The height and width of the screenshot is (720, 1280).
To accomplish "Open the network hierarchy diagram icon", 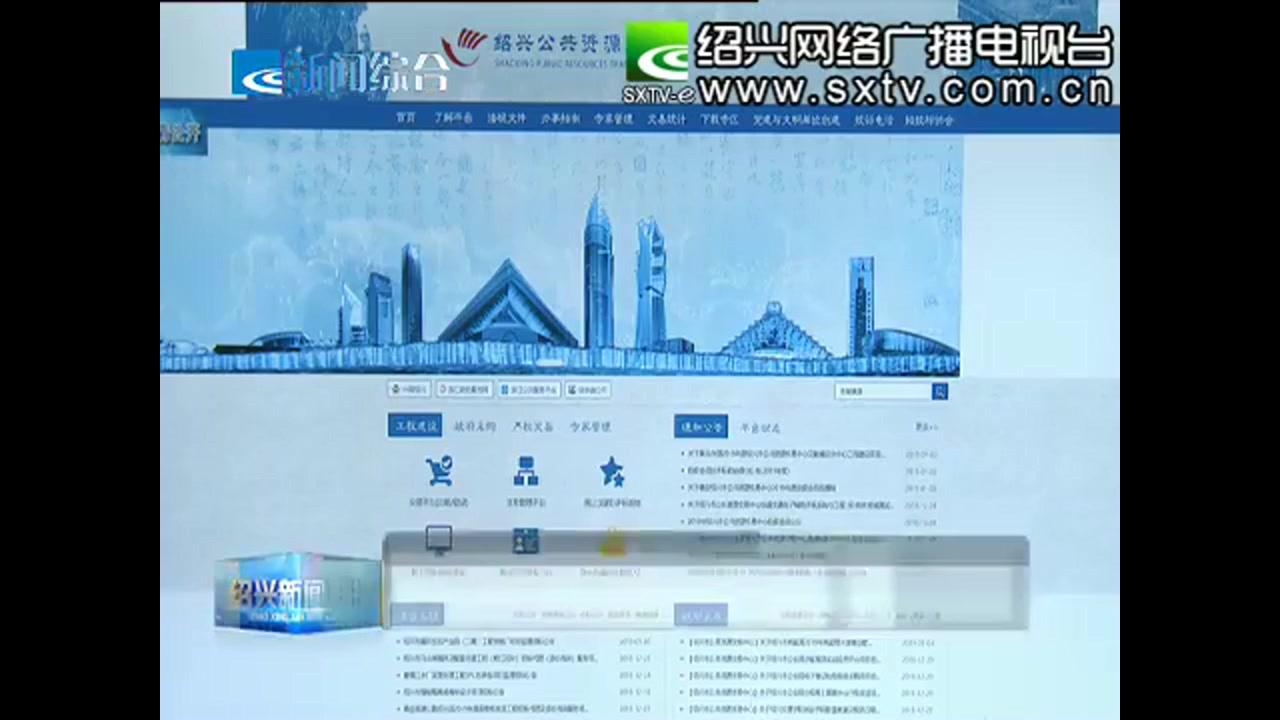I will pos(525,470).
